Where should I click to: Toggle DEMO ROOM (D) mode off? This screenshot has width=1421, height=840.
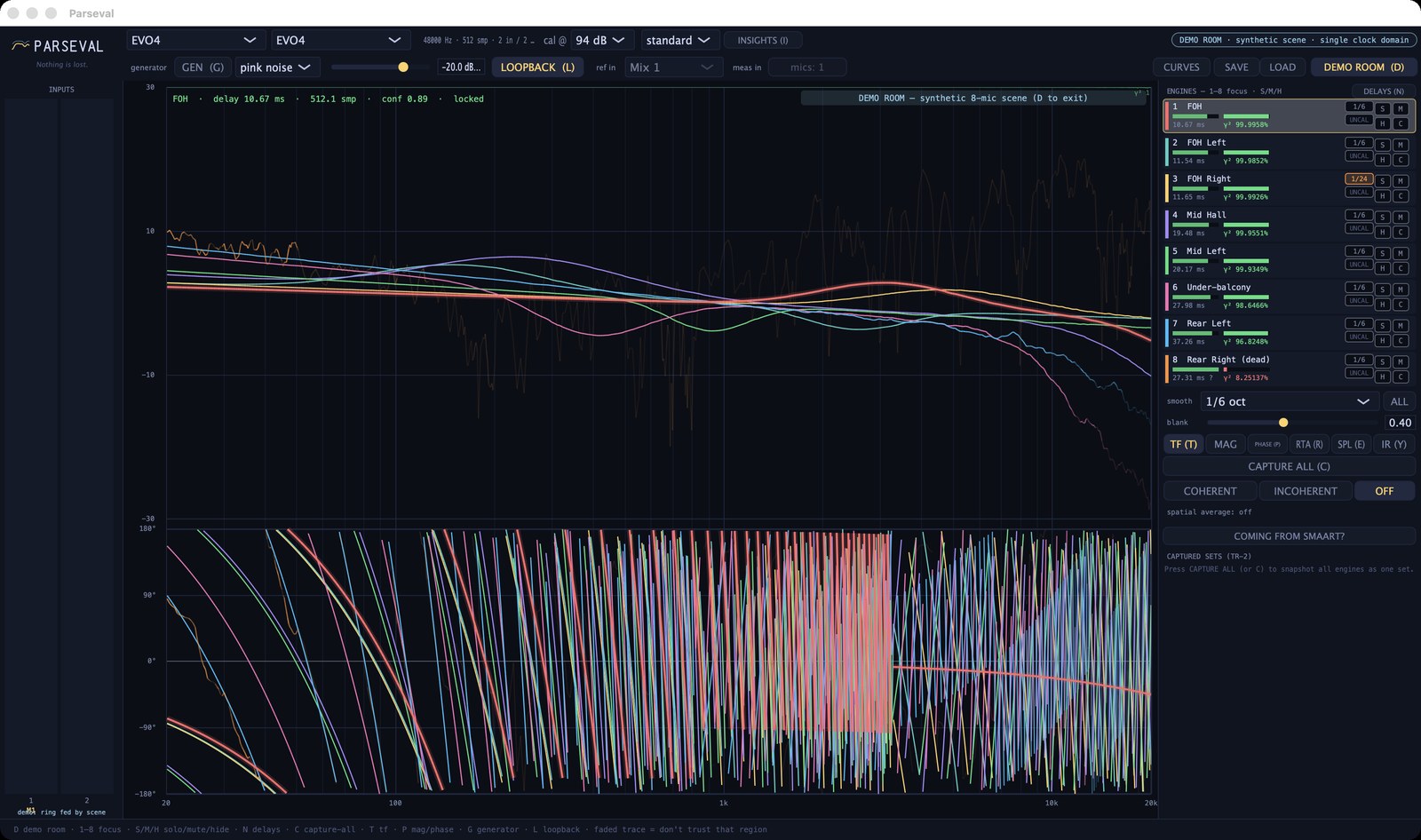point(1363,67)
